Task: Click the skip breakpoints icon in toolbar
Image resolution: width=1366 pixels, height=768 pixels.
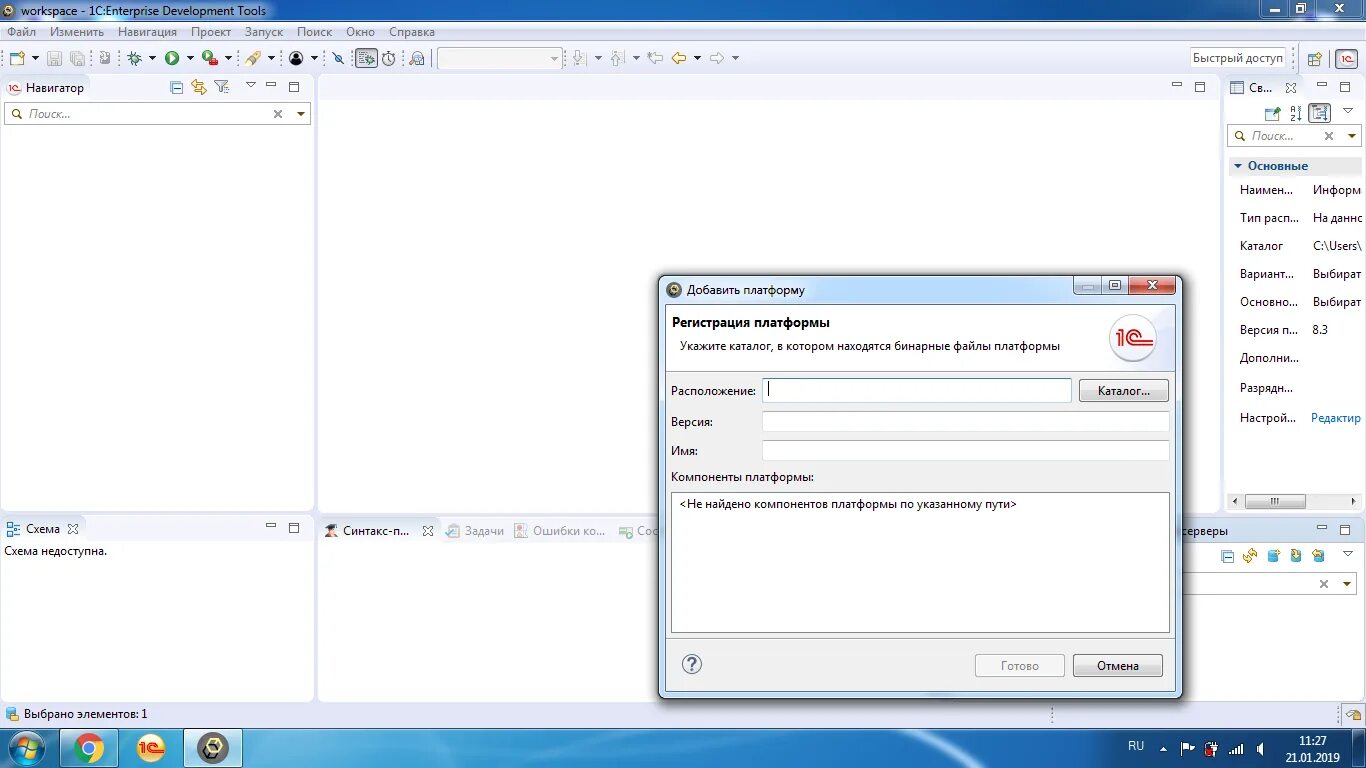Action: (338, 58)
